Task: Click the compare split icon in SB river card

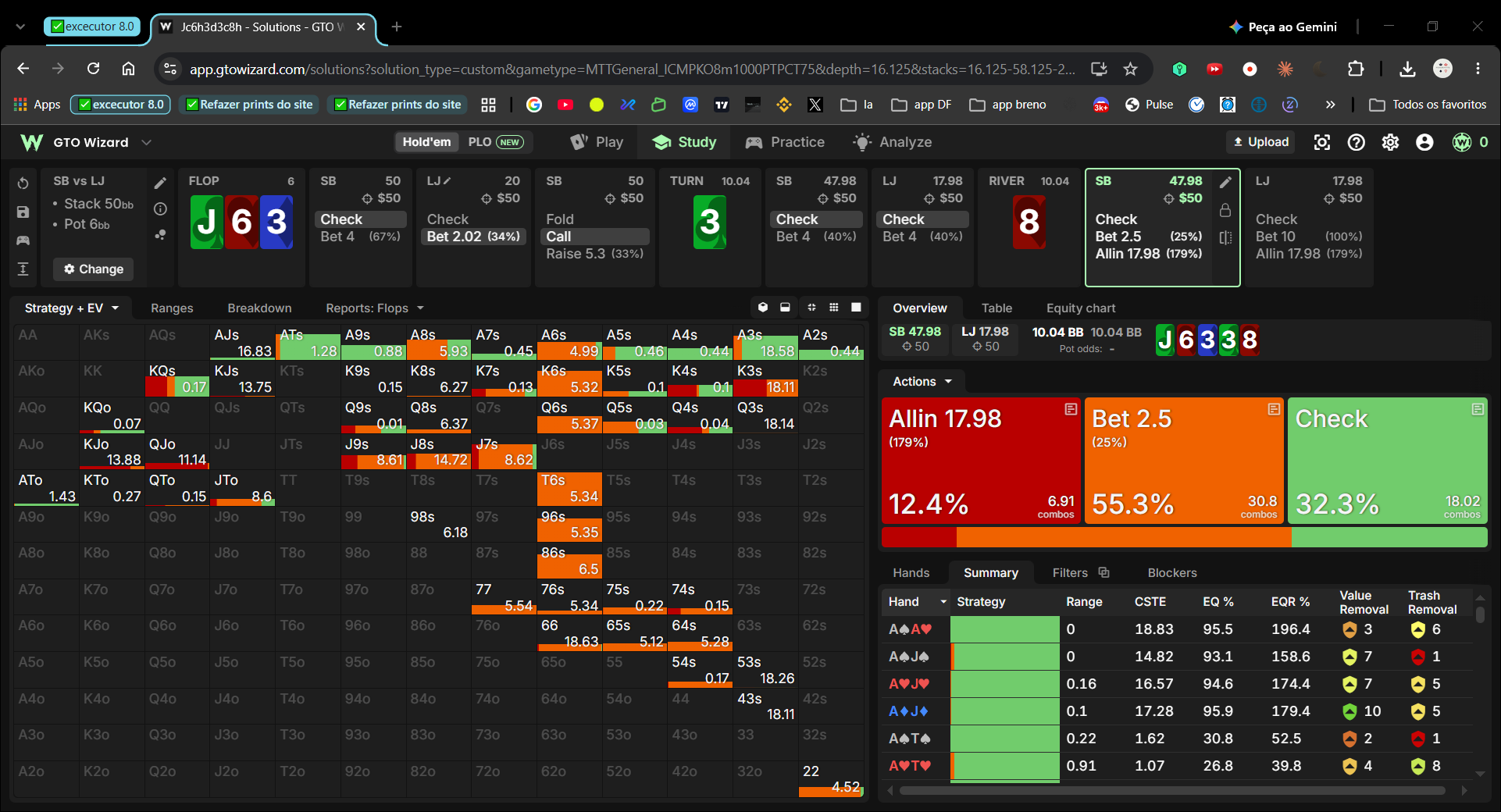Action: click(x=1225, y=237)
